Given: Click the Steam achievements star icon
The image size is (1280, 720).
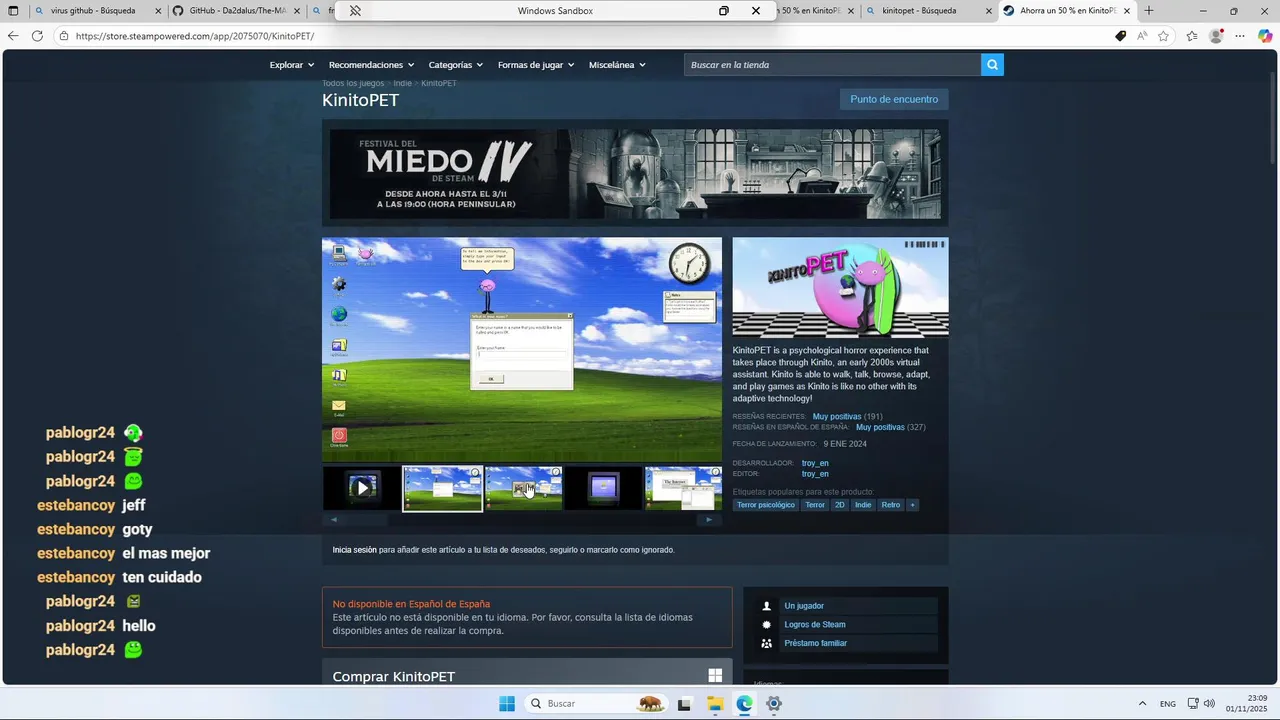Looking at the screenshot, I should tap(767, 625).
